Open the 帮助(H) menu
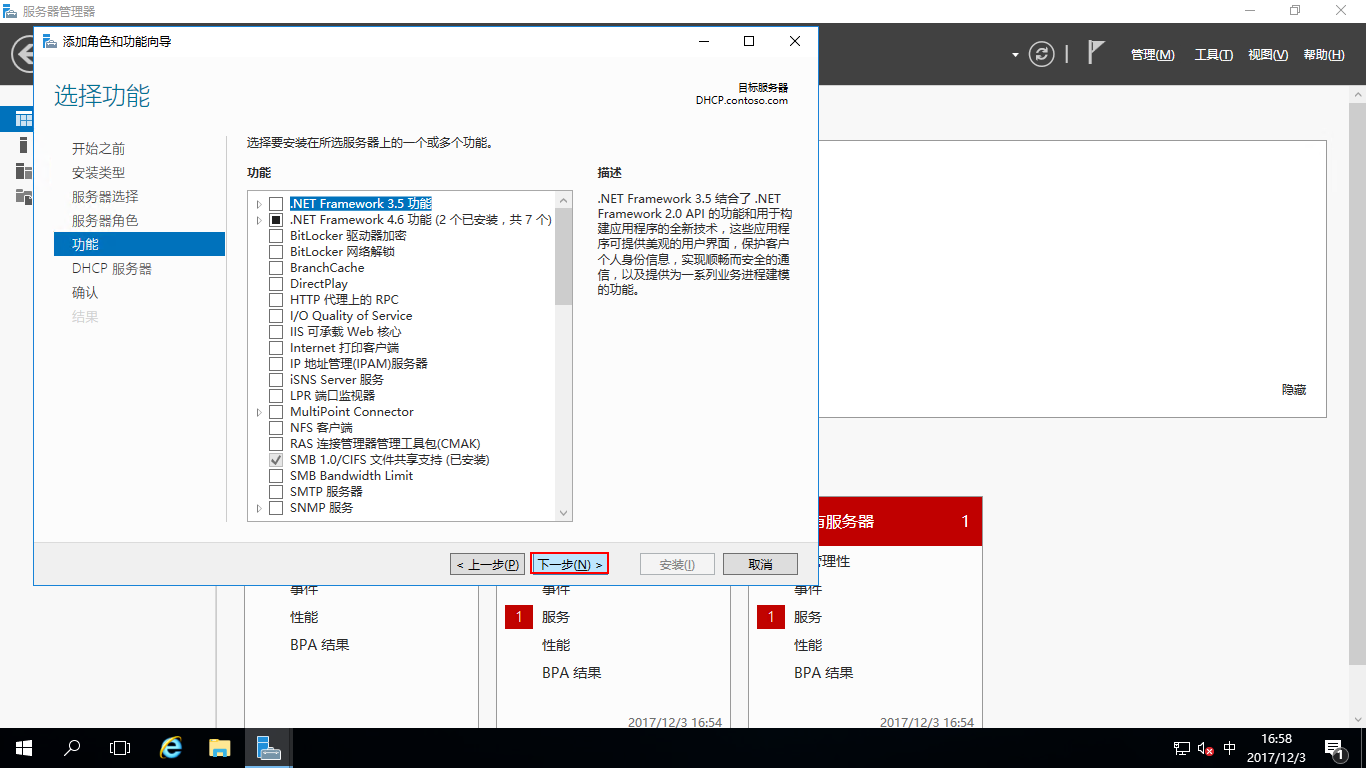This screenshot has width=1366, height=768. [x=1324, y=55]
